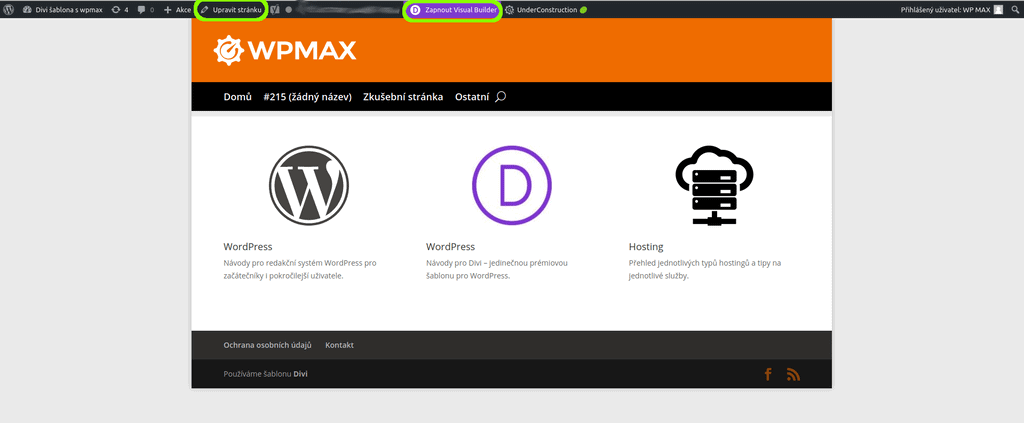
Task: Open the Divi šablona s wpmax site menu
Action: click(62, 10)
